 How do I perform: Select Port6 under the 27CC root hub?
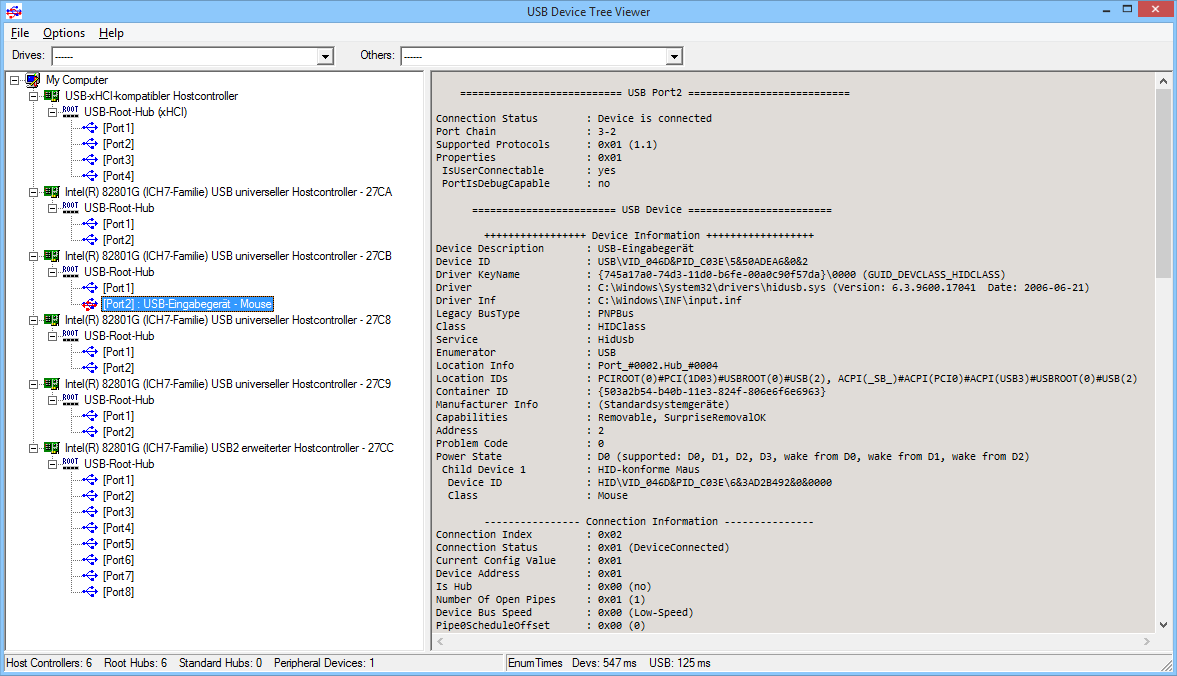tap(119, 560)
